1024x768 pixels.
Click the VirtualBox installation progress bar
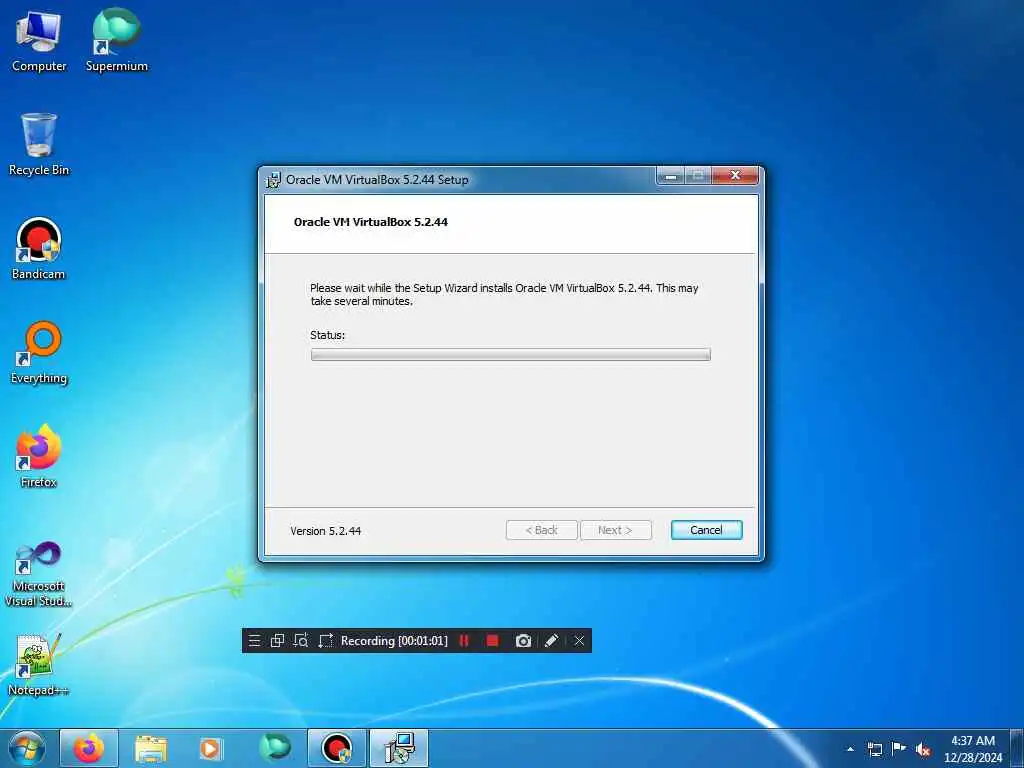pyautogui.click(x=510, y=355)
